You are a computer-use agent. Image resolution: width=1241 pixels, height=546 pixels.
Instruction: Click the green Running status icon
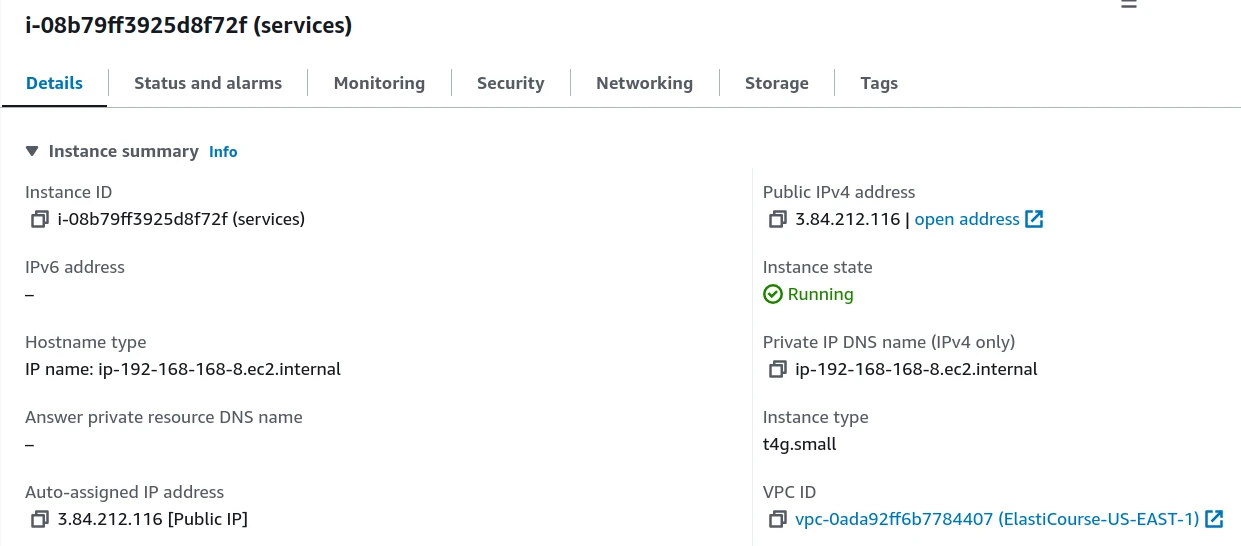click(772, 294)
